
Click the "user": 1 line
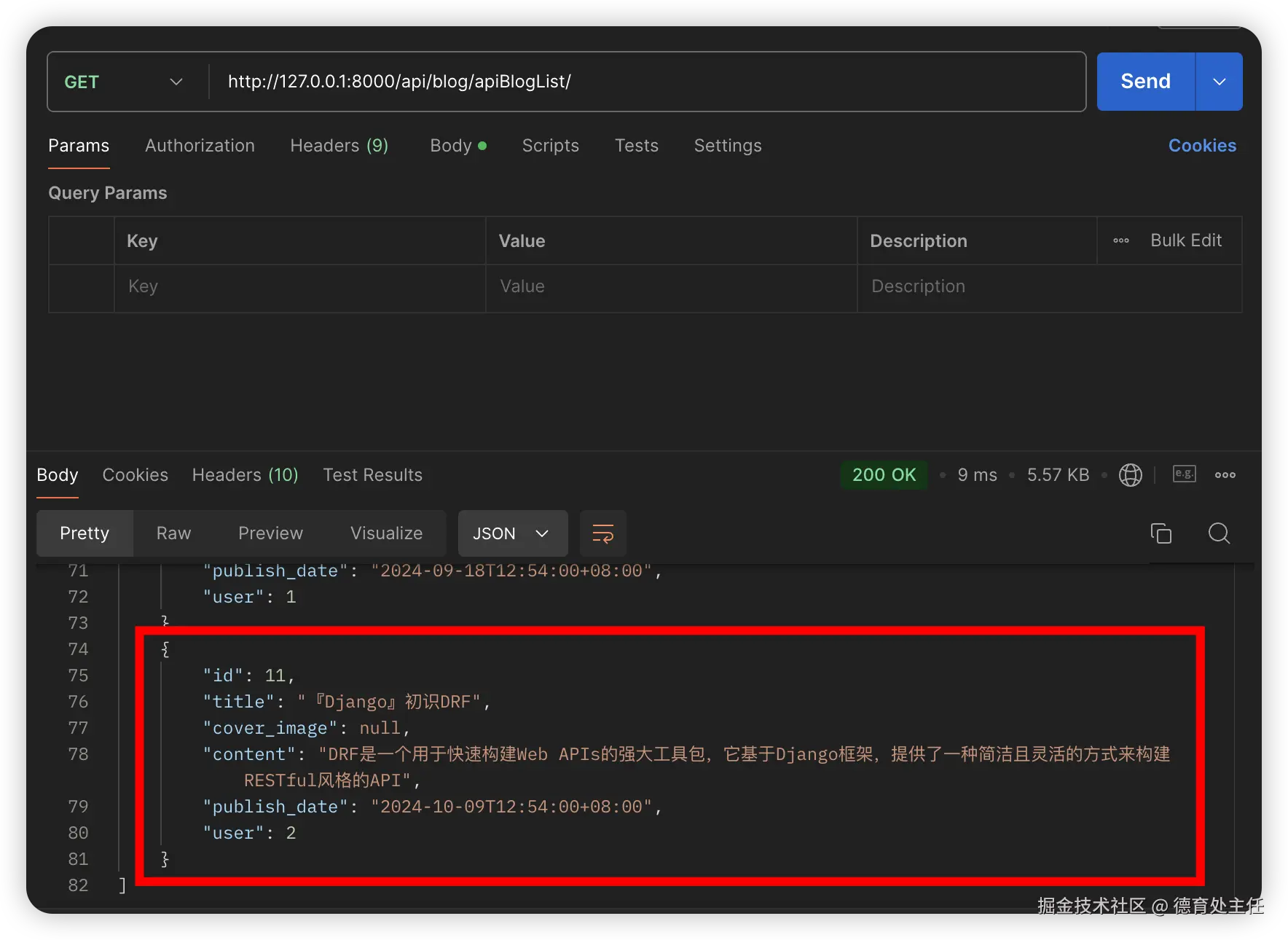point(249,597)
